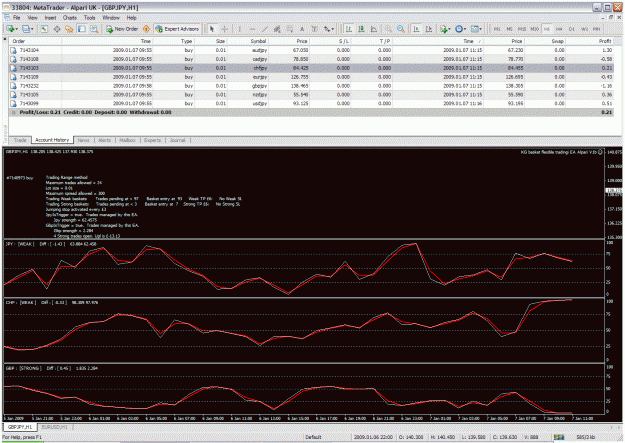Open the Tools menu
This screenshot has height=443, width=625.
90,18
